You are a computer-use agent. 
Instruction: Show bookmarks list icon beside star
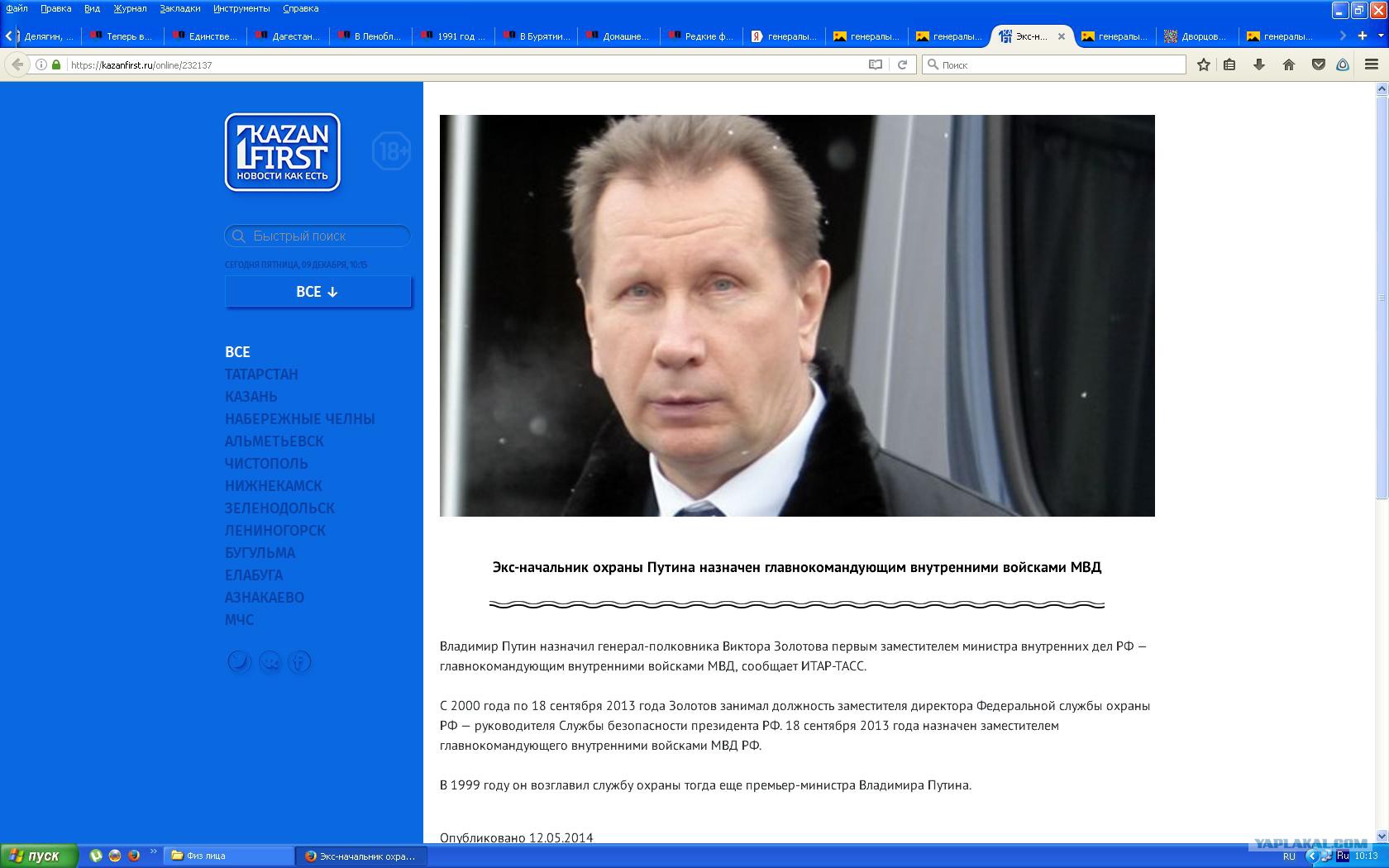coord(1229,64)
